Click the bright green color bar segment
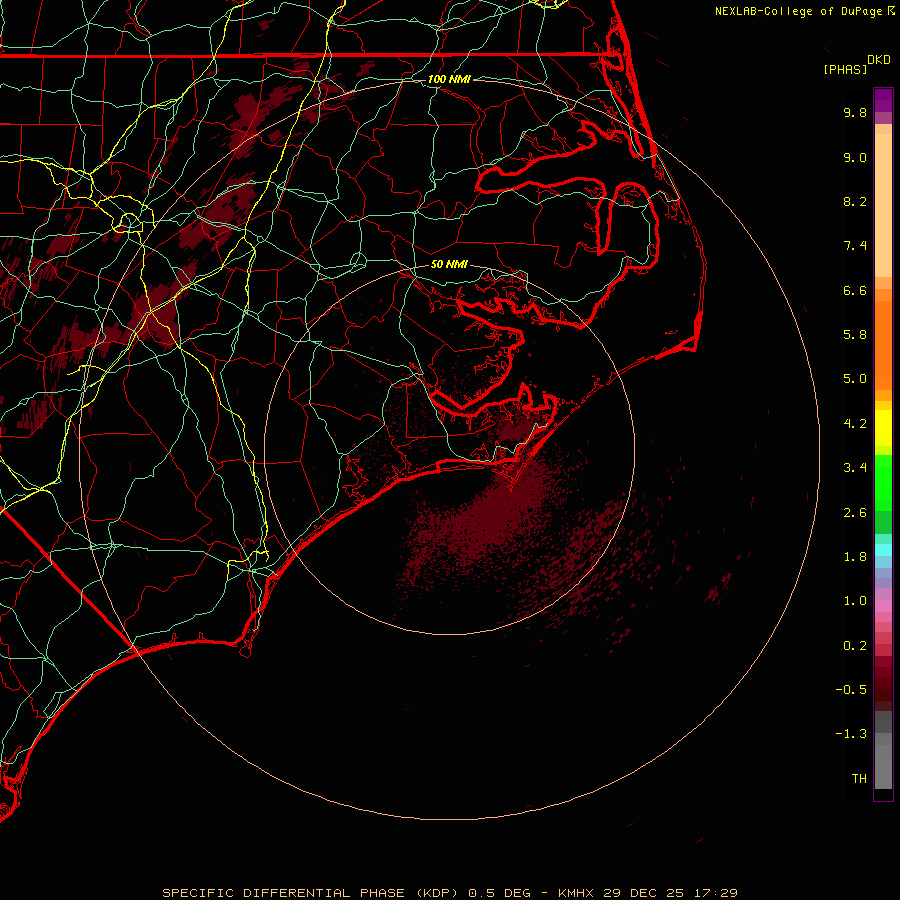900x900 pixels. [883, 483]
